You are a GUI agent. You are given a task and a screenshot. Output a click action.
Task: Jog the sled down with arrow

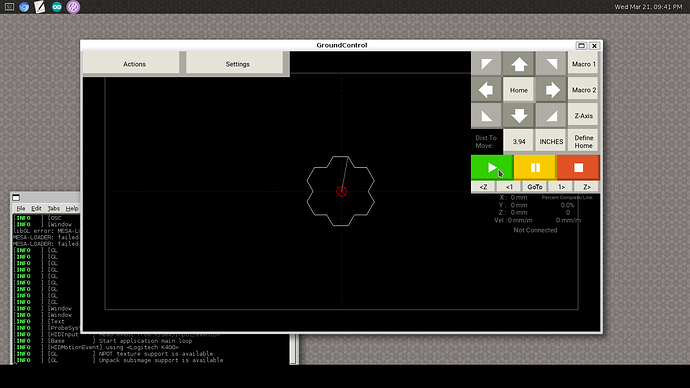pos(519,116)
